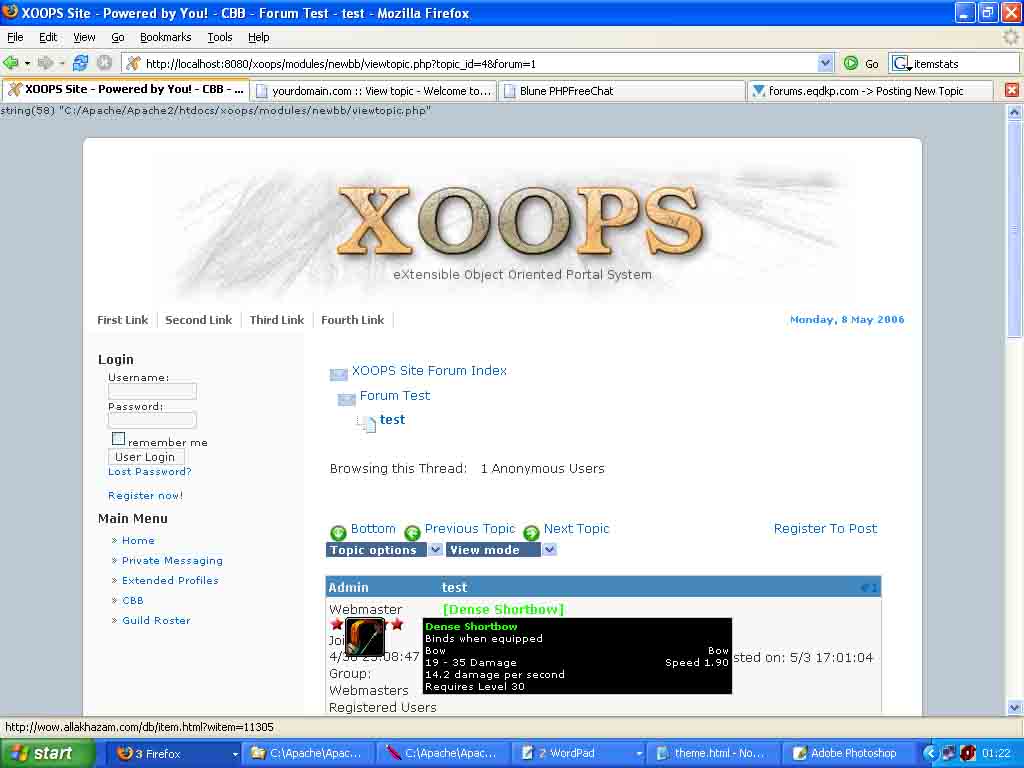Image resolution: width=1024 pixels, height=768 pixels.
Task: Click the Register To Post link
Action: pos(825,528)
